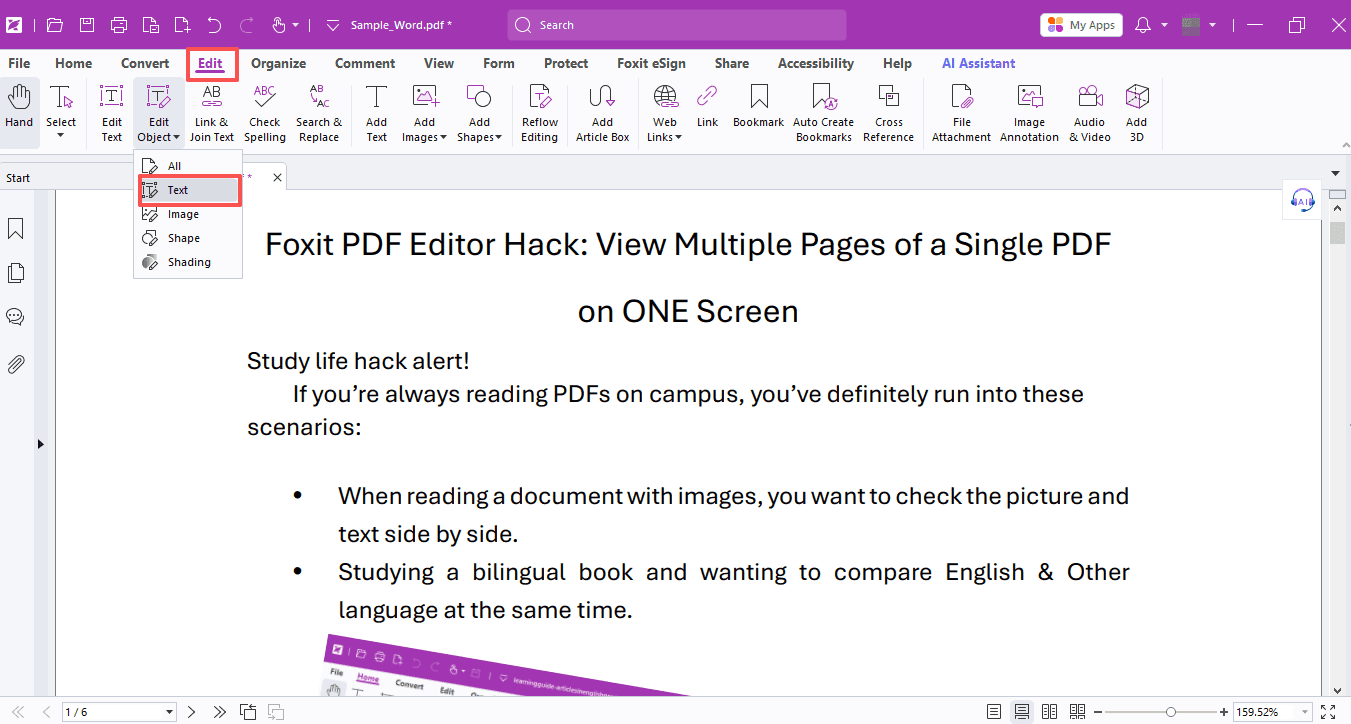Open the Bookmarks side panel
The image size is (1351, 724).
click(x=16, y=229)
